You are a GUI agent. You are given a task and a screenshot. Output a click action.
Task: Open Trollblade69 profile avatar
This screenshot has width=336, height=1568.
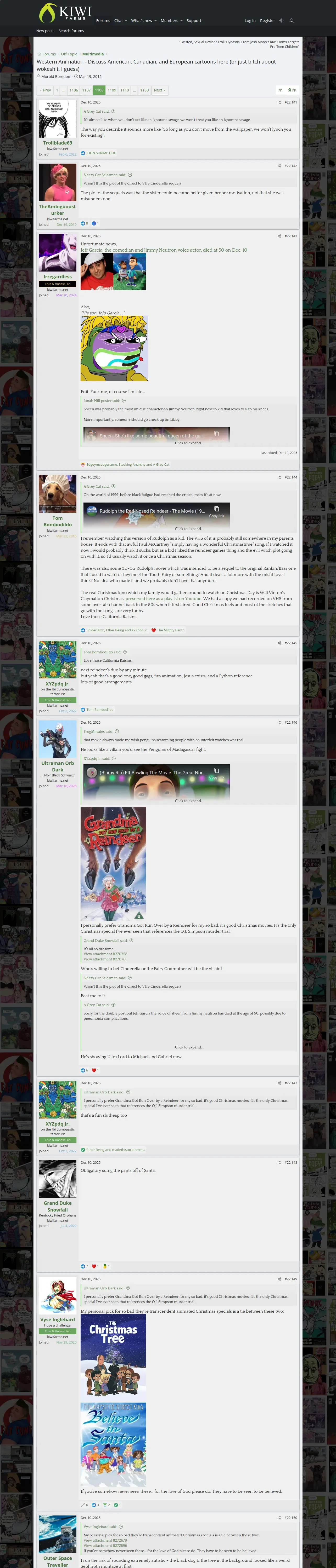coord(57,118)
